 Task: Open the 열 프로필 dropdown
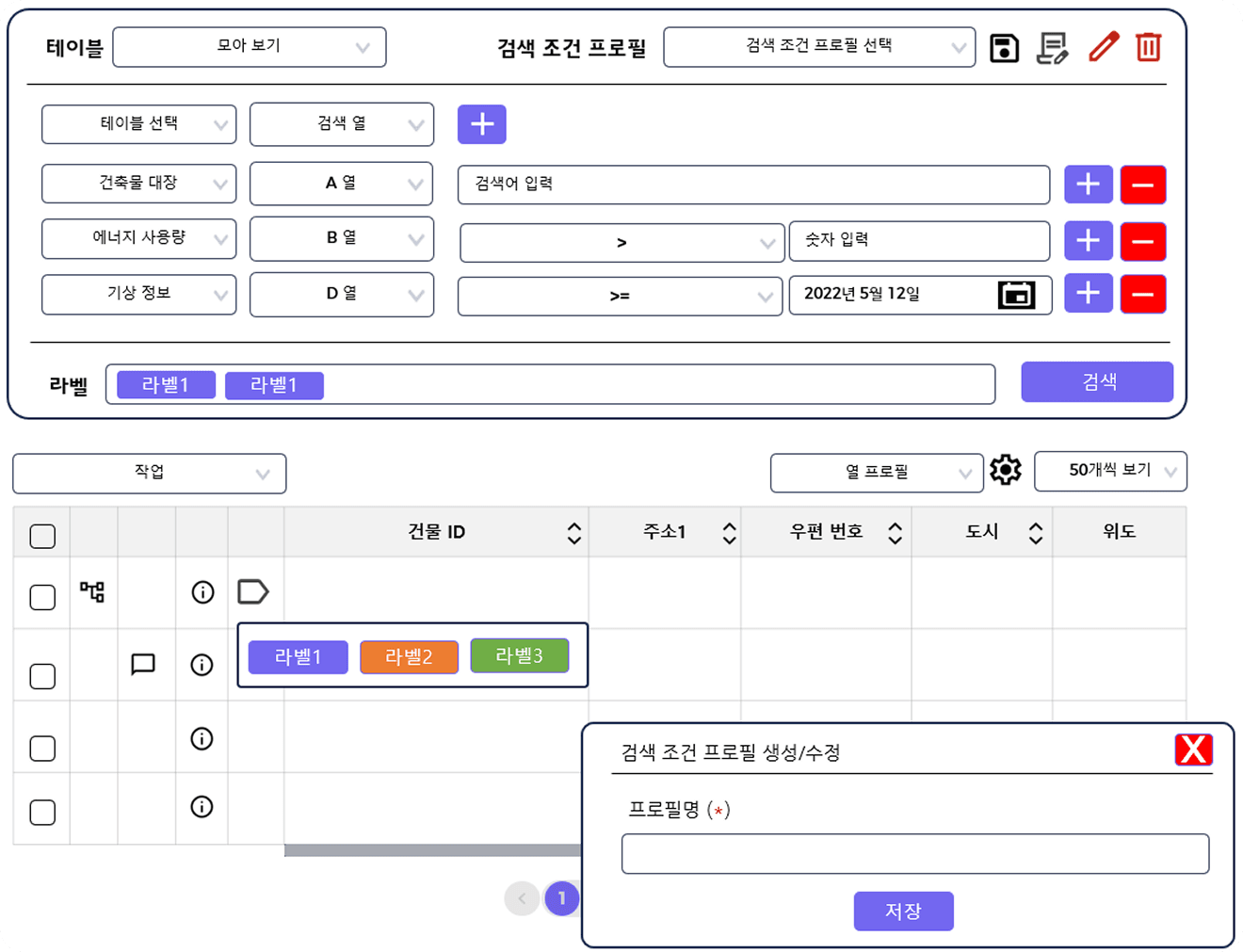pos(877,473)
